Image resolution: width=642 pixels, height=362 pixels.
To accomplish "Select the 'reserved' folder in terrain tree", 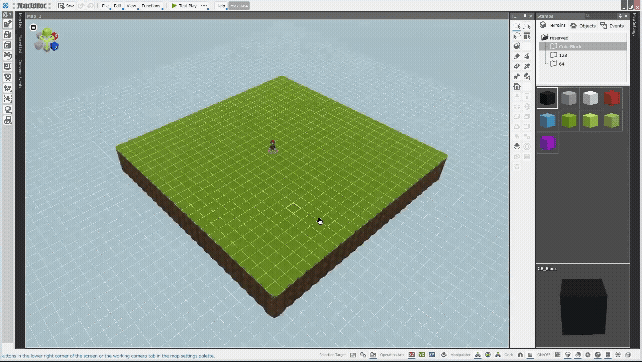I will coord(556,38).
